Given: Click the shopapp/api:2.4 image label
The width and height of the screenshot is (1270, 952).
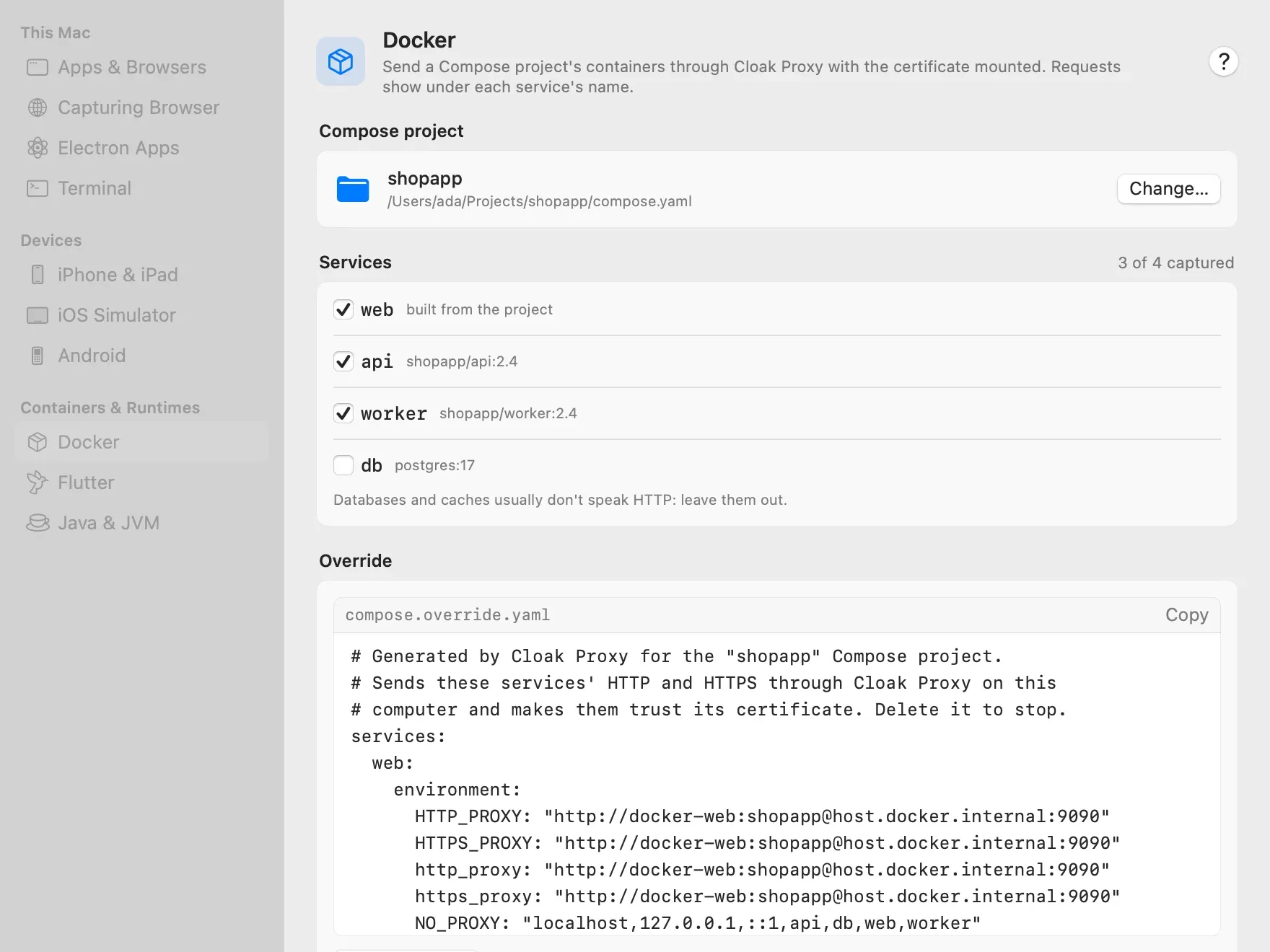Looking at the screenshot, I should (462, 361).
